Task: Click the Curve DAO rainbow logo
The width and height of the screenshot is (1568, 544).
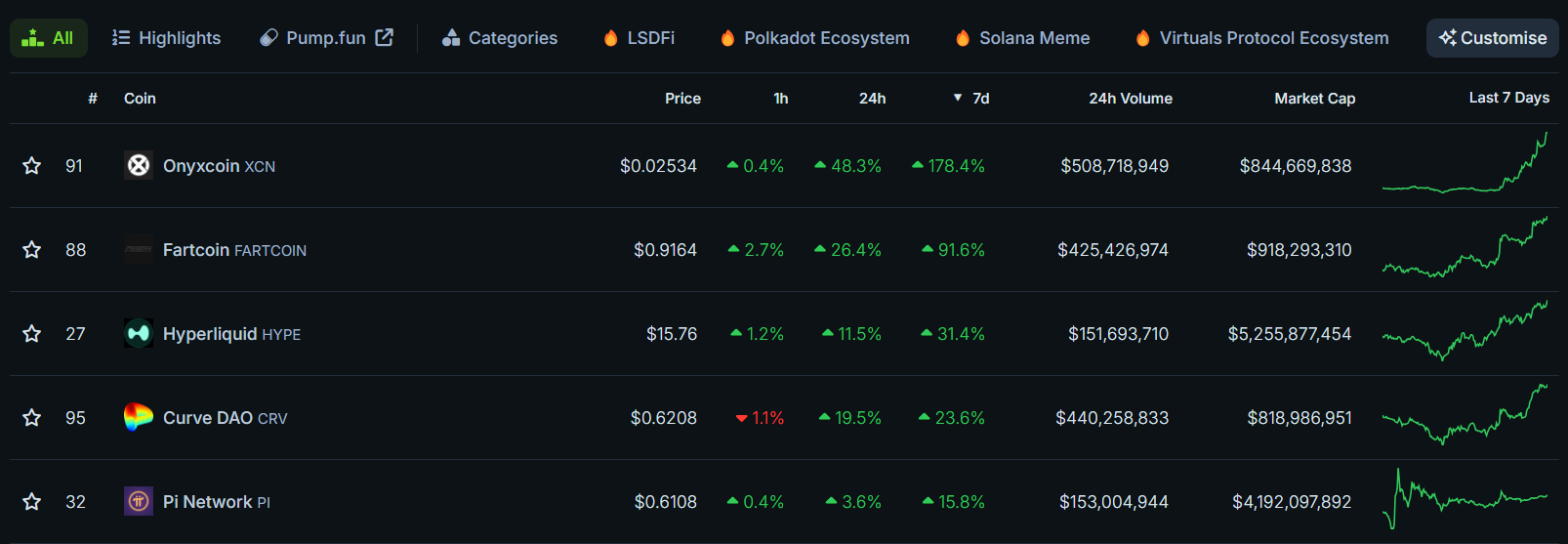Action: coord(139,418)
